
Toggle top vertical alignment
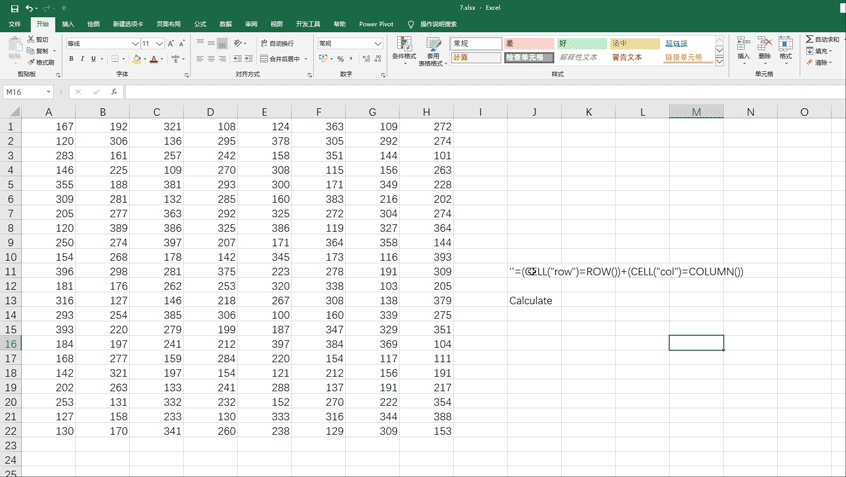[200, 43]
